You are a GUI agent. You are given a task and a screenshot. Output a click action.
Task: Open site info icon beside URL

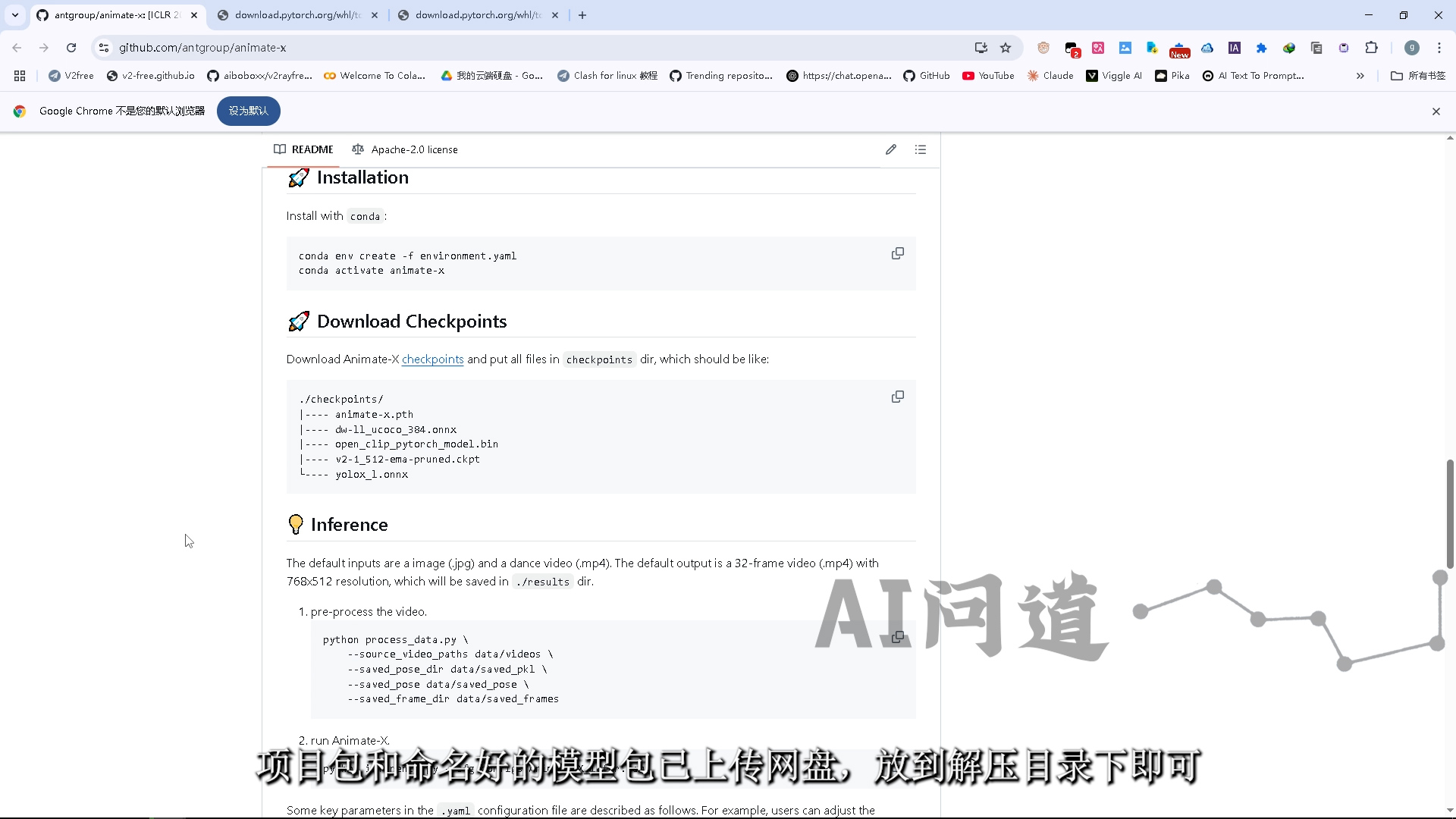(x=104, y=48)
